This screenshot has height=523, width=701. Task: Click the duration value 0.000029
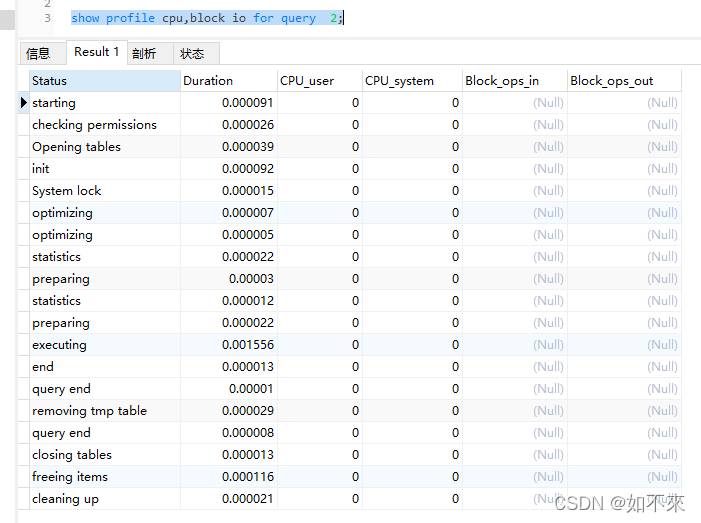pyautogui.click(x=248, y=411)
